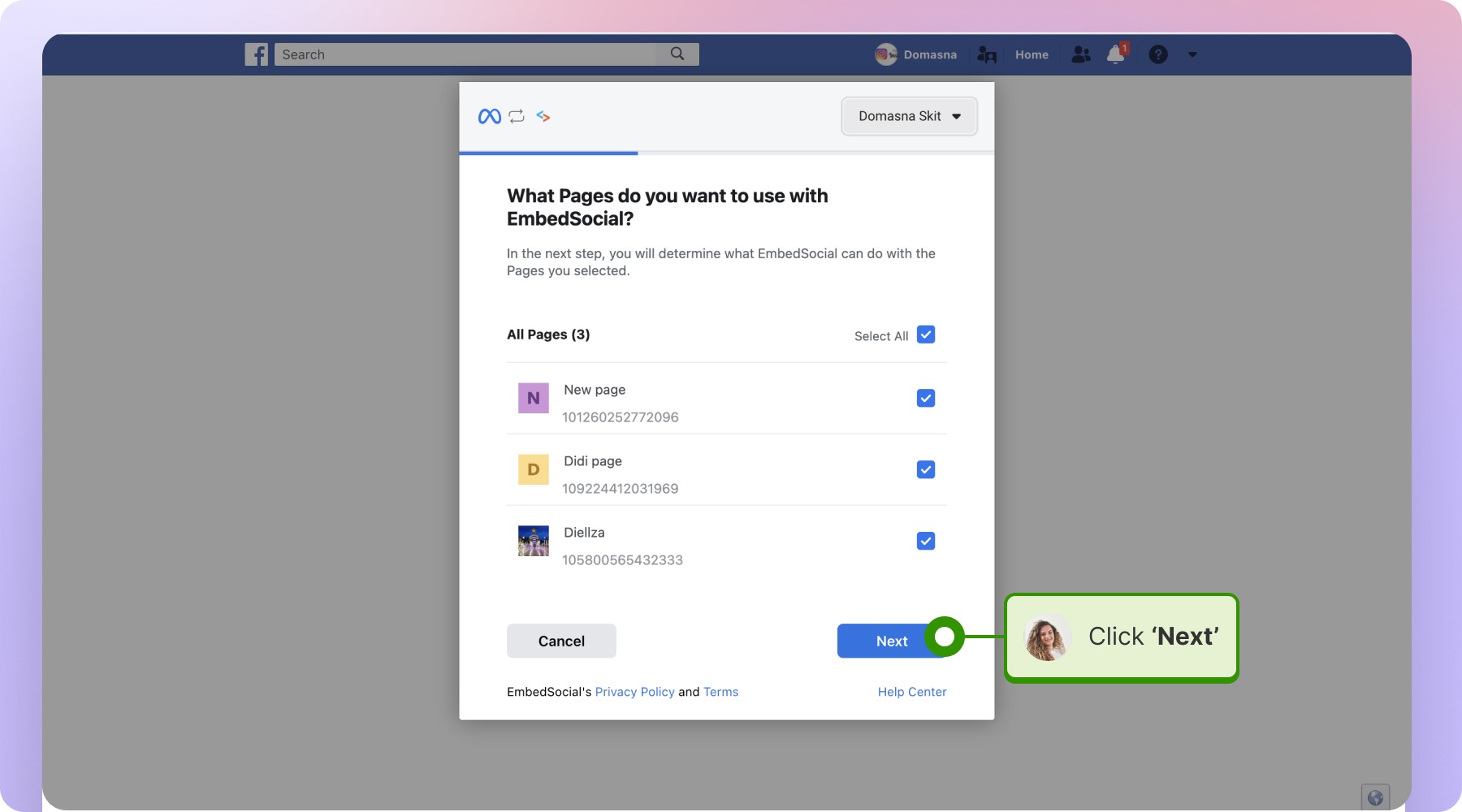The width and height of the screenshot is (1462, 812).
Task: Open the notifications bell icon
Action: [x=1117, y=54]
